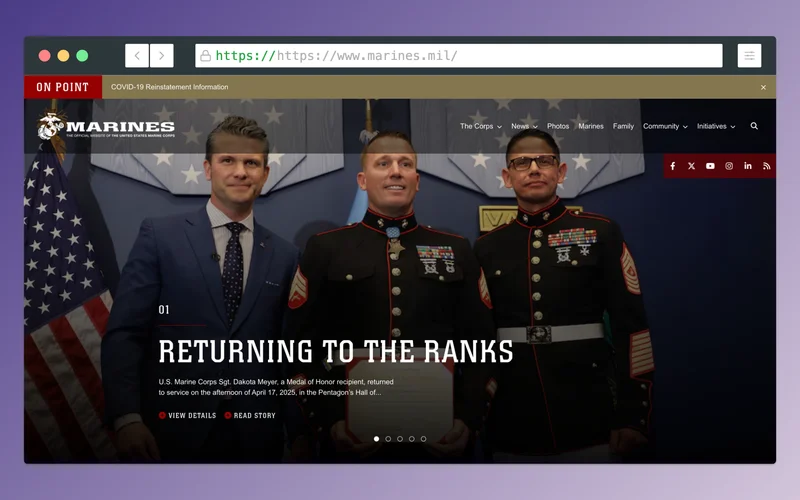This screenshot has width=800, height=500.
Task: Expand the Initiatives dropdown menu
Action: pyautogui.click(x=716, y=126)
